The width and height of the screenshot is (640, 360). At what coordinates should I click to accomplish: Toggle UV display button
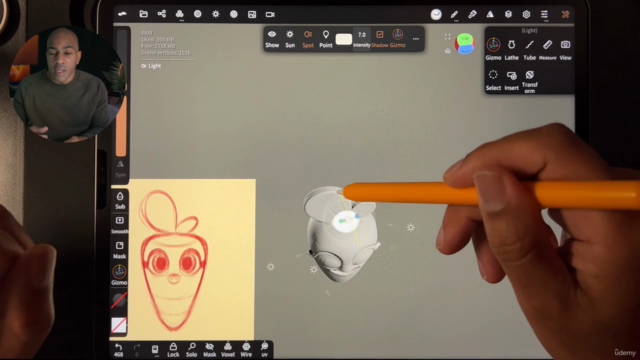[x=264, y=350]
